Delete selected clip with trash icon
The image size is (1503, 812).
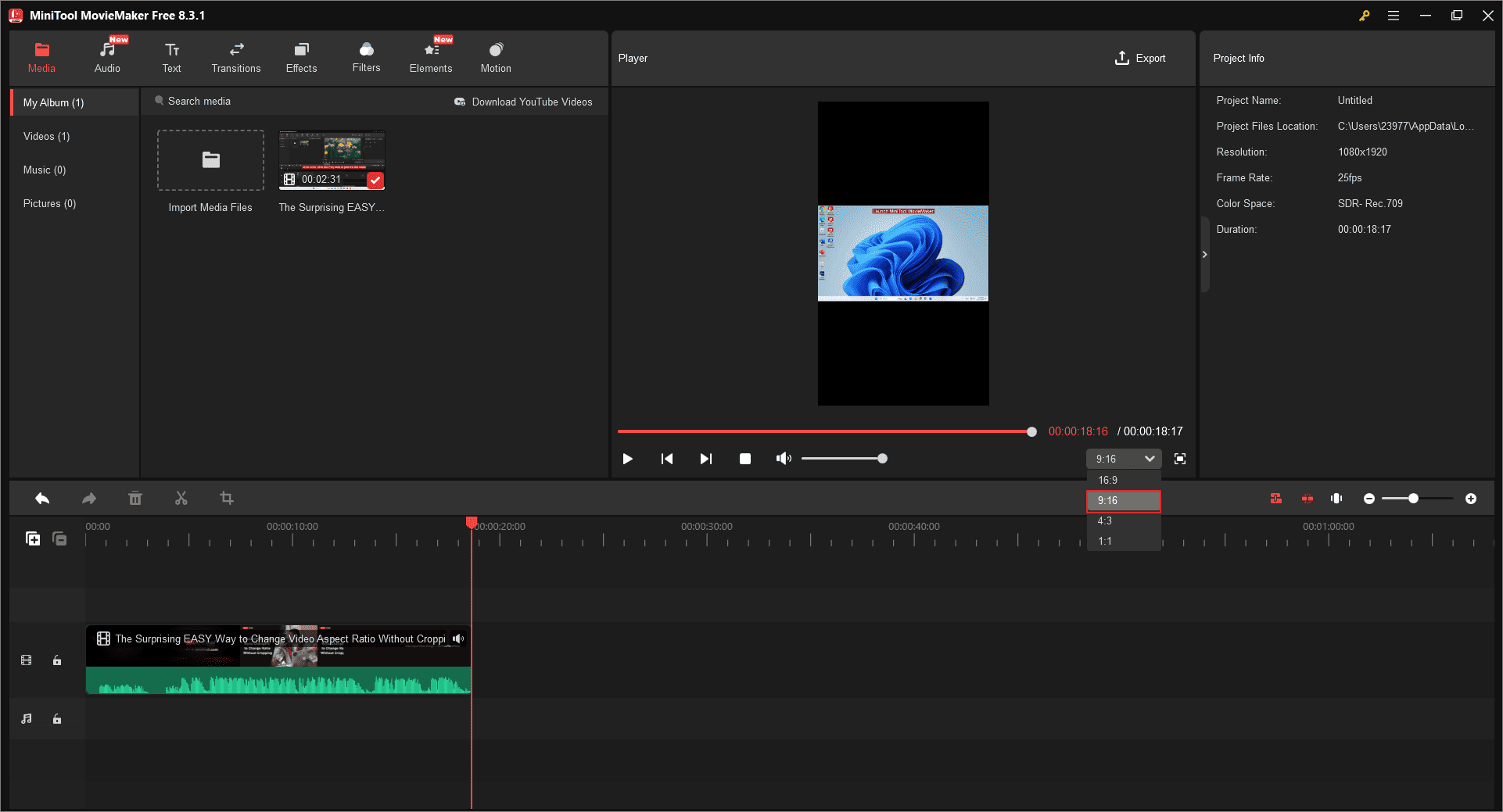pos(135,499)
